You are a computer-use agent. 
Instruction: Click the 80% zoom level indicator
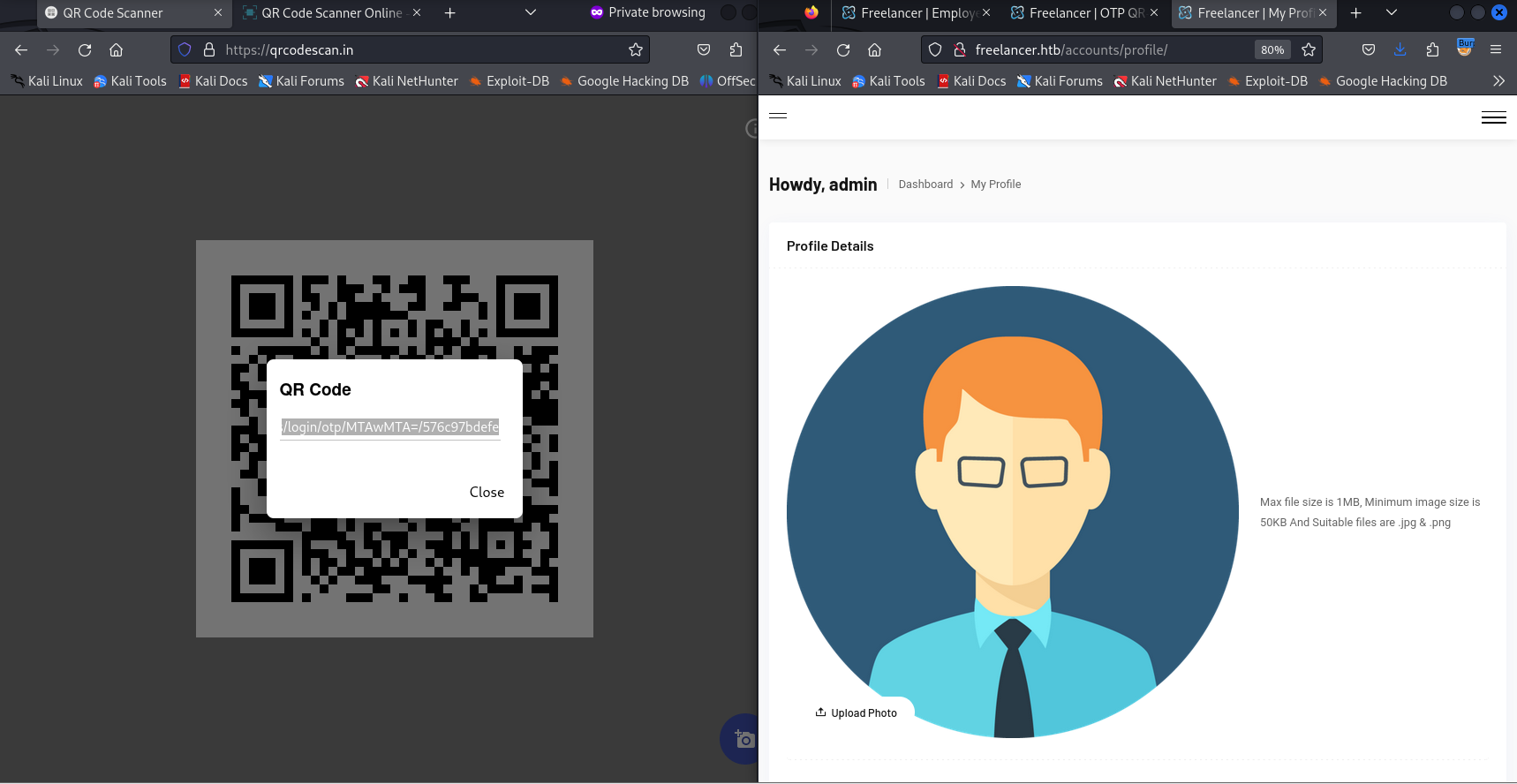1272,50
